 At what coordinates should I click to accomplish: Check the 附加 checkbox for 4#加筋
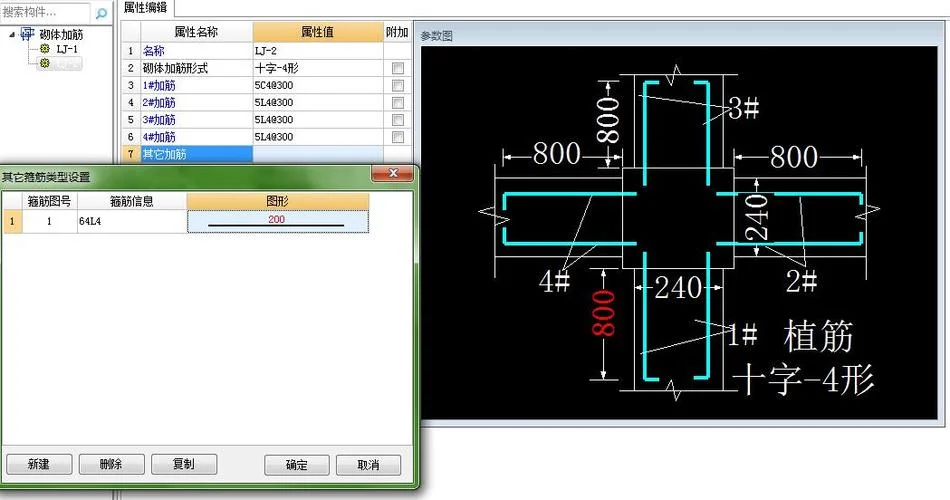(397, 137)
